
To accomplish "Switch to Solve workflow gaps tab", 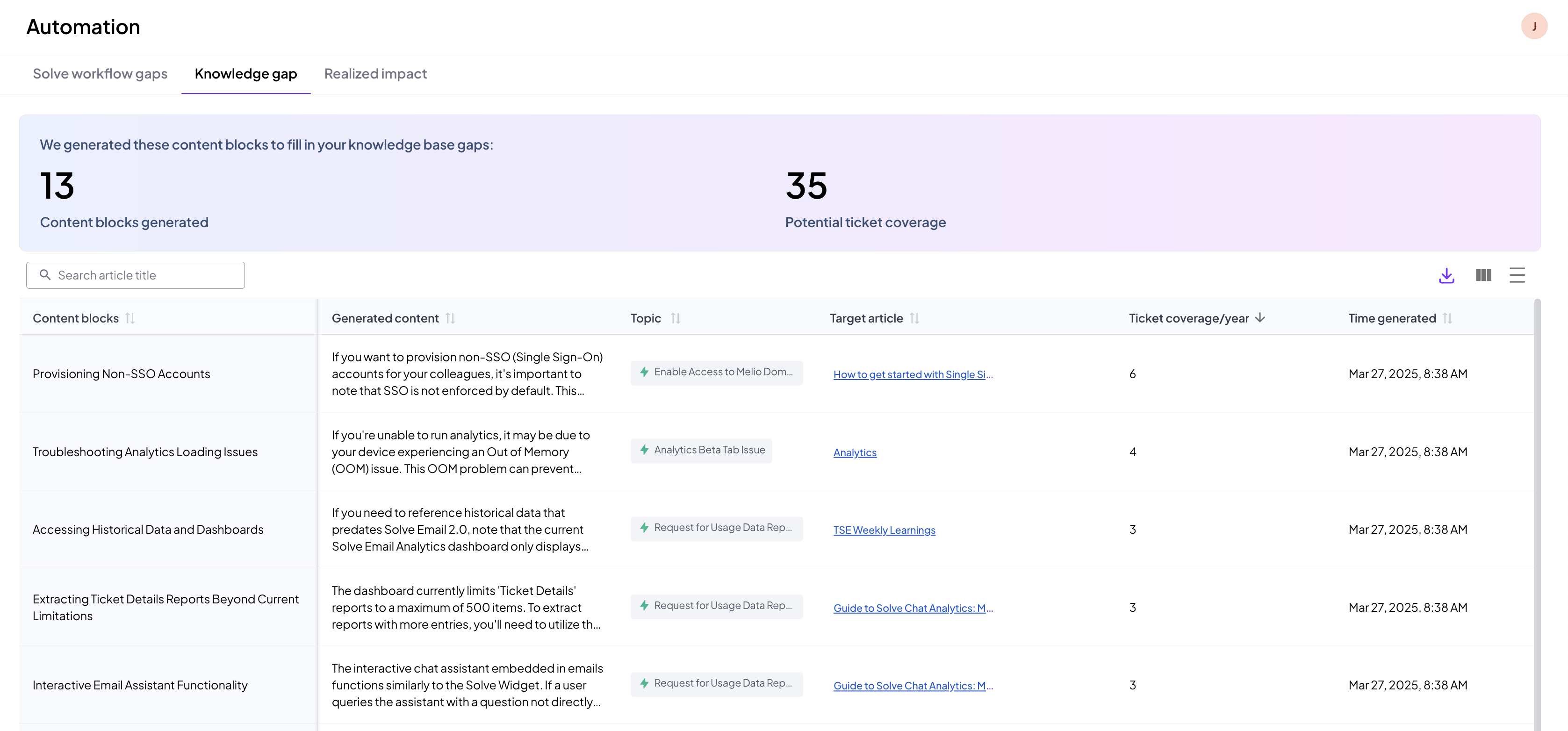I will 100,74.
